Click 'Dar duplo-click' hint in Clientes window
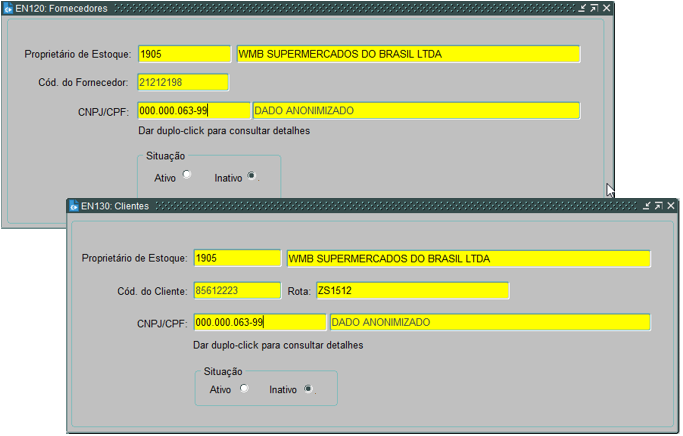Screen dimensions: 683x436 pyautogui.click(x=278, y=345)
